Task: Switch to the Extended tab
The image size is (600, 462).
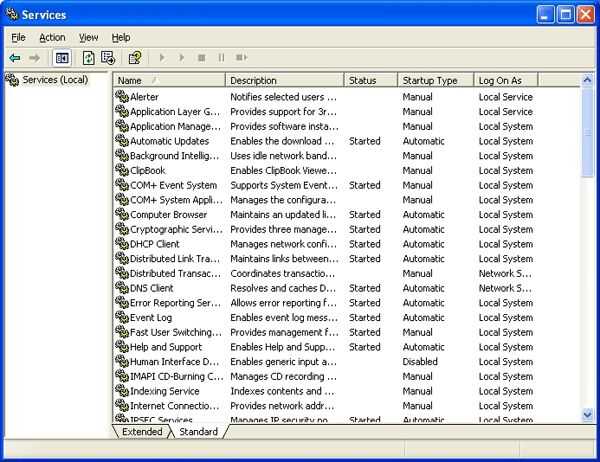Action: click(142, 431)
